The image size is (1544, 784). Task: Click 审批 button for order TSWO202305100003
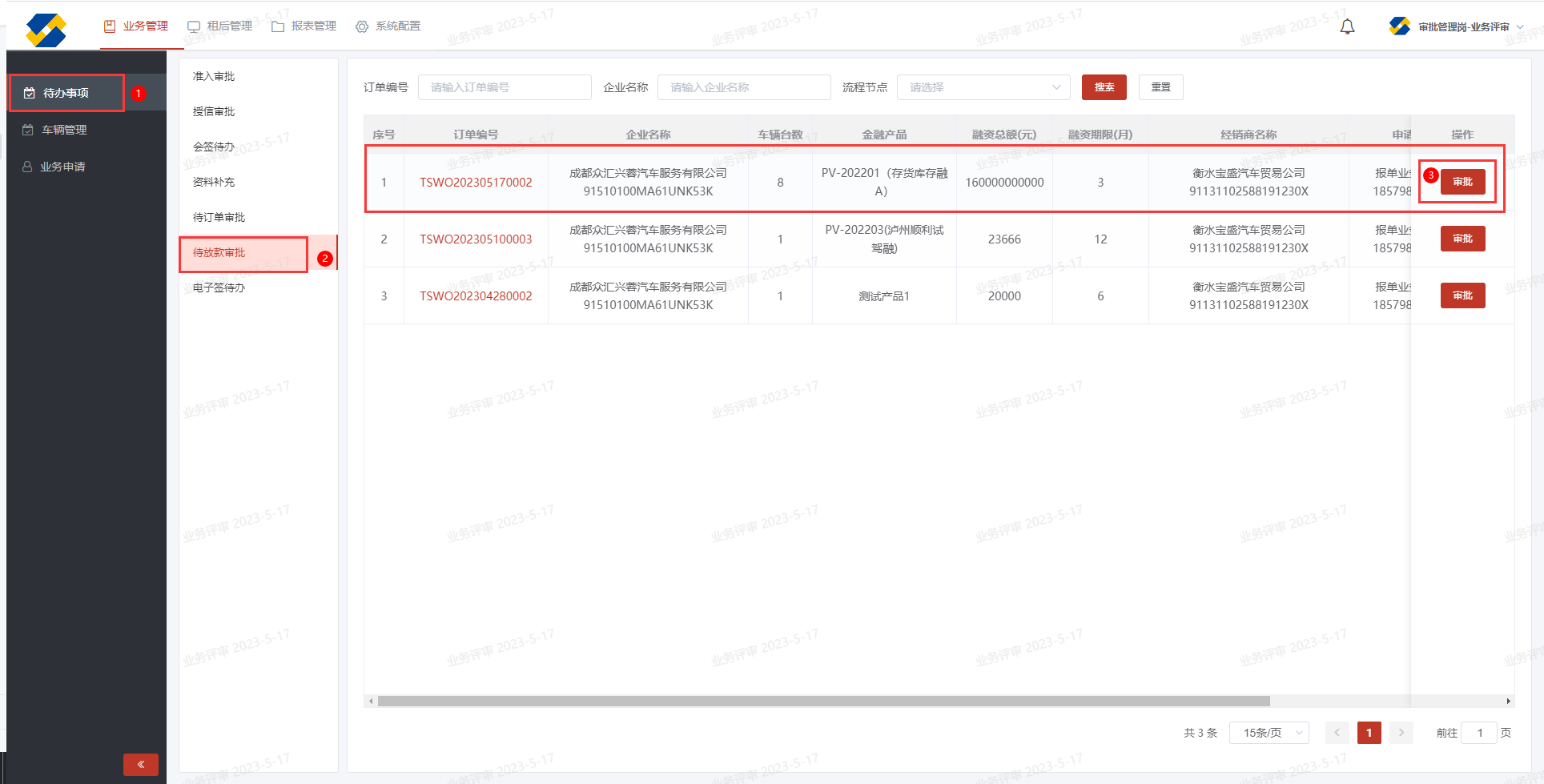click(x=1462, y=239)
